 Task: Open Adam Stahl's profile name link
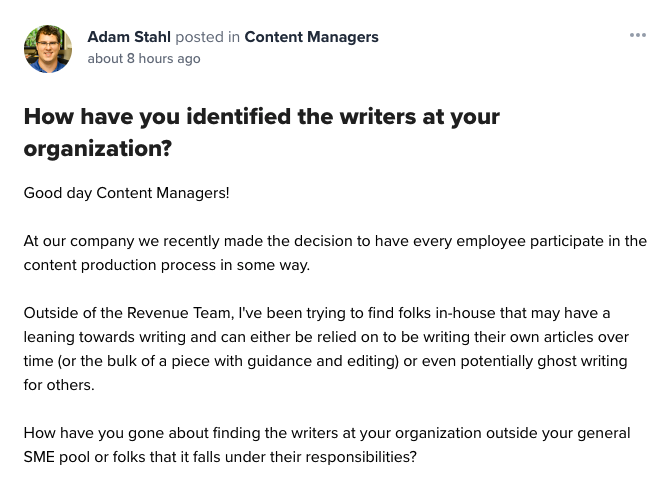tap(129, 37)
